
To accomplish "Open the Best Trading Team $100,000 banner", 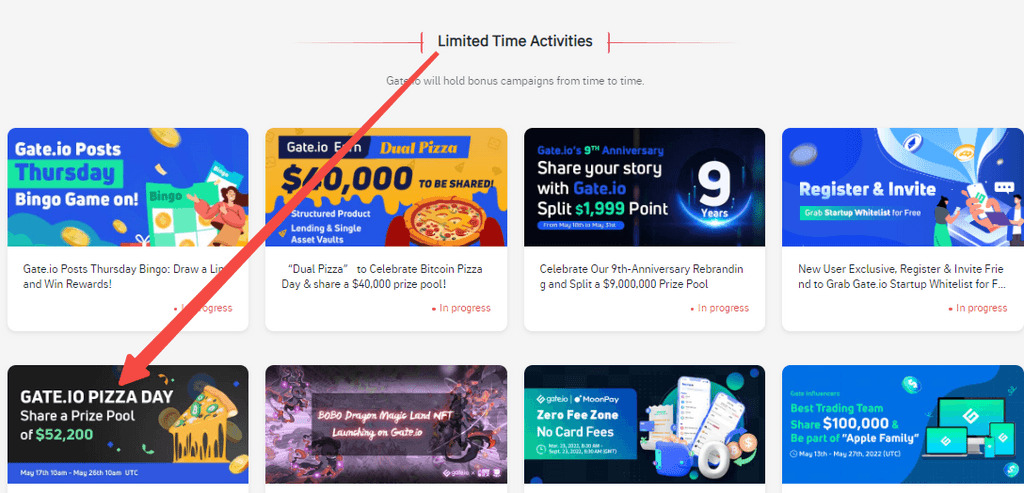I will coord(903,424).
